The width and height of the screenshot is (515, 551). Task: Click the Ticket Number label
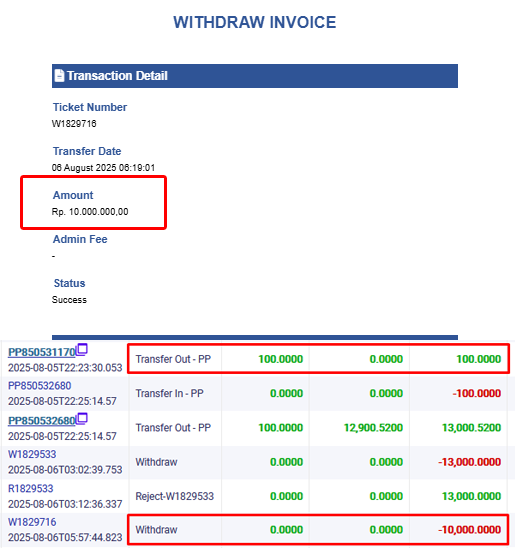[90, 107]
